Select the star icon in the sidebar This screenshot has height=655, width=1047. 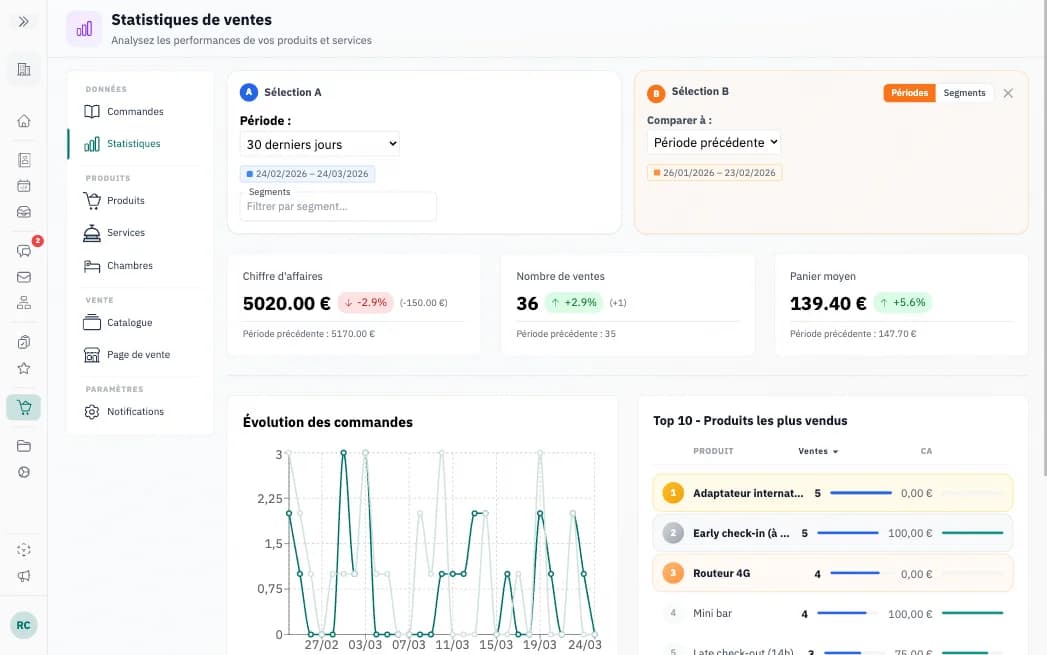[23, 368]
